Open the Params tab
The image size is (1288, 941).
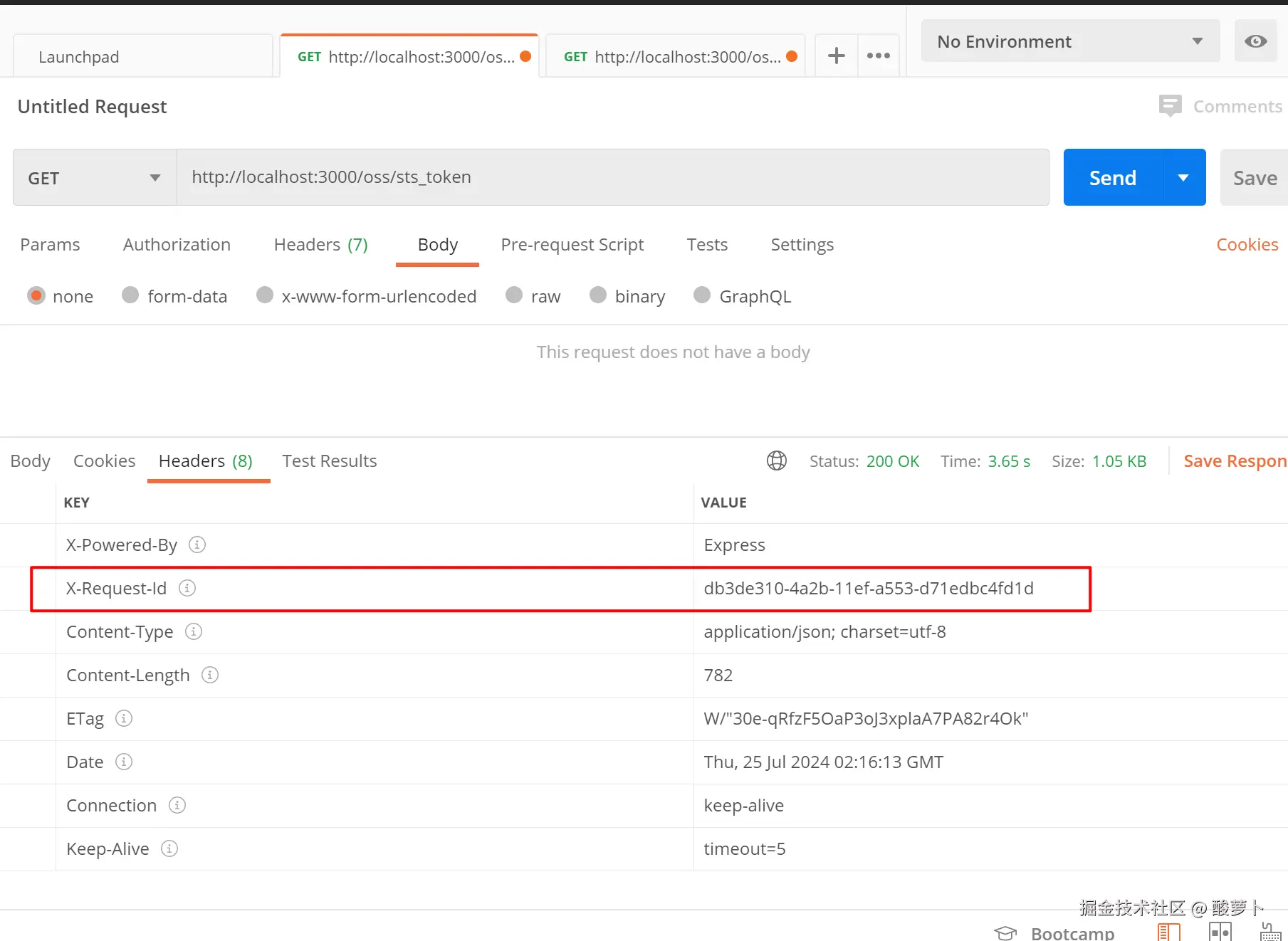(x=50, y=245)
